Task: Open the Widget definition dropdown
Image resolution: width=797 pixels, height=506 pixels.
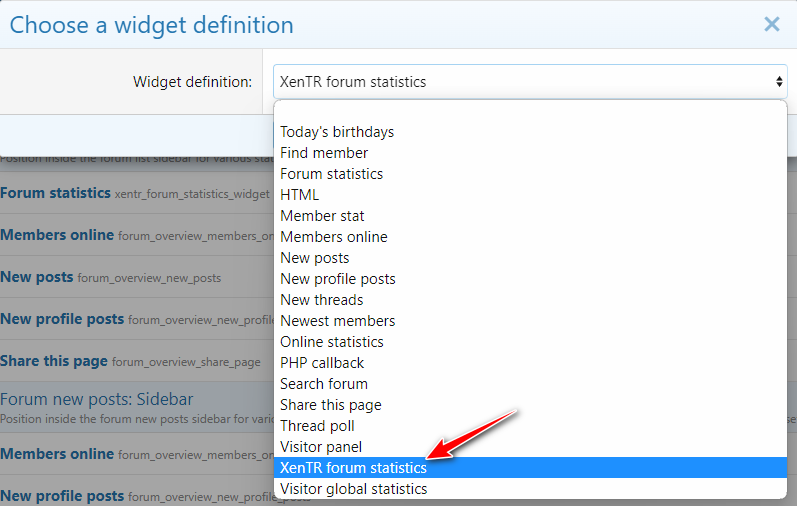Action: [529, 82]
